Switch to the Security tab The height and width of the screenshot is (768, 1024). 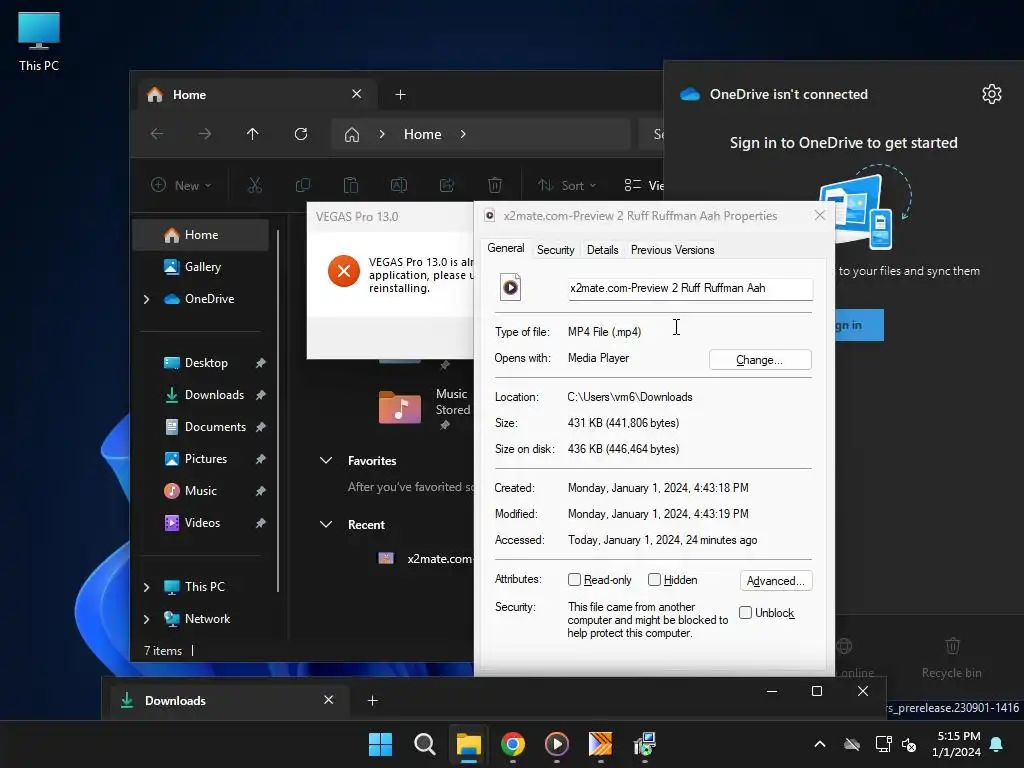click(555, 249)
